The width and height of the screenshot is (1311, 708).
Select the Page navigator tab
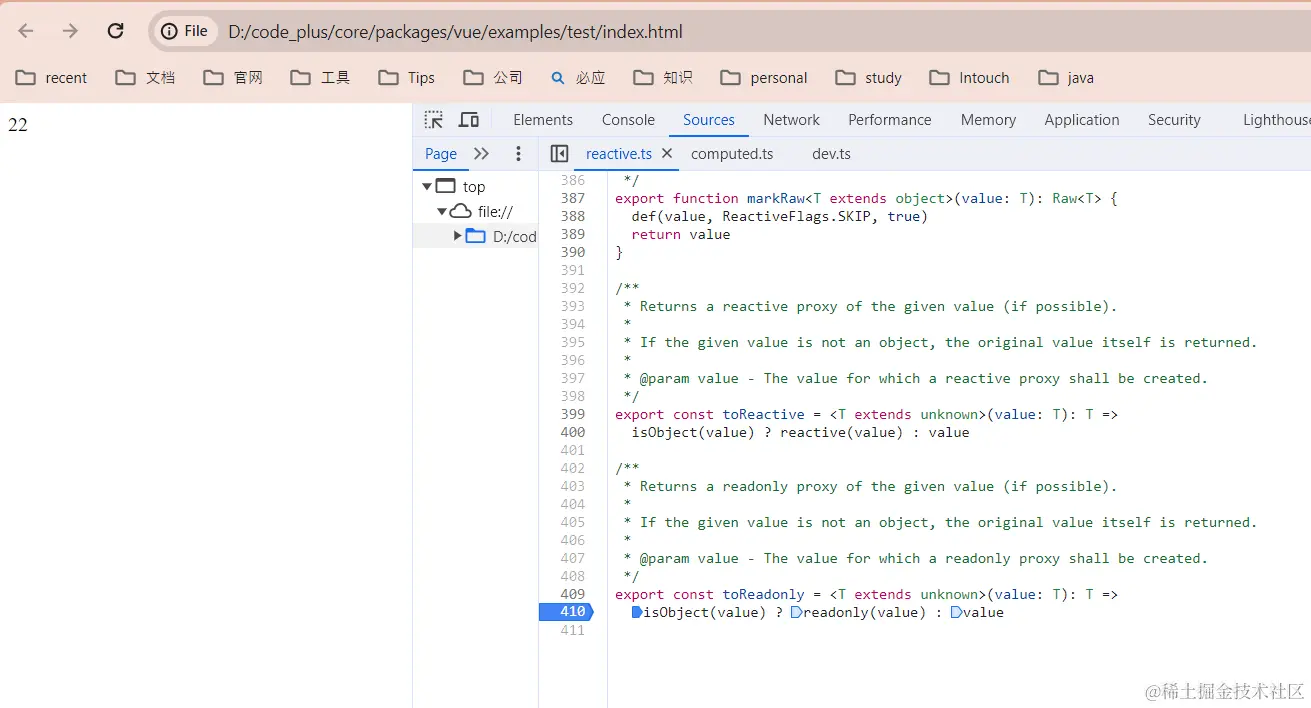[x=441, y=154]
